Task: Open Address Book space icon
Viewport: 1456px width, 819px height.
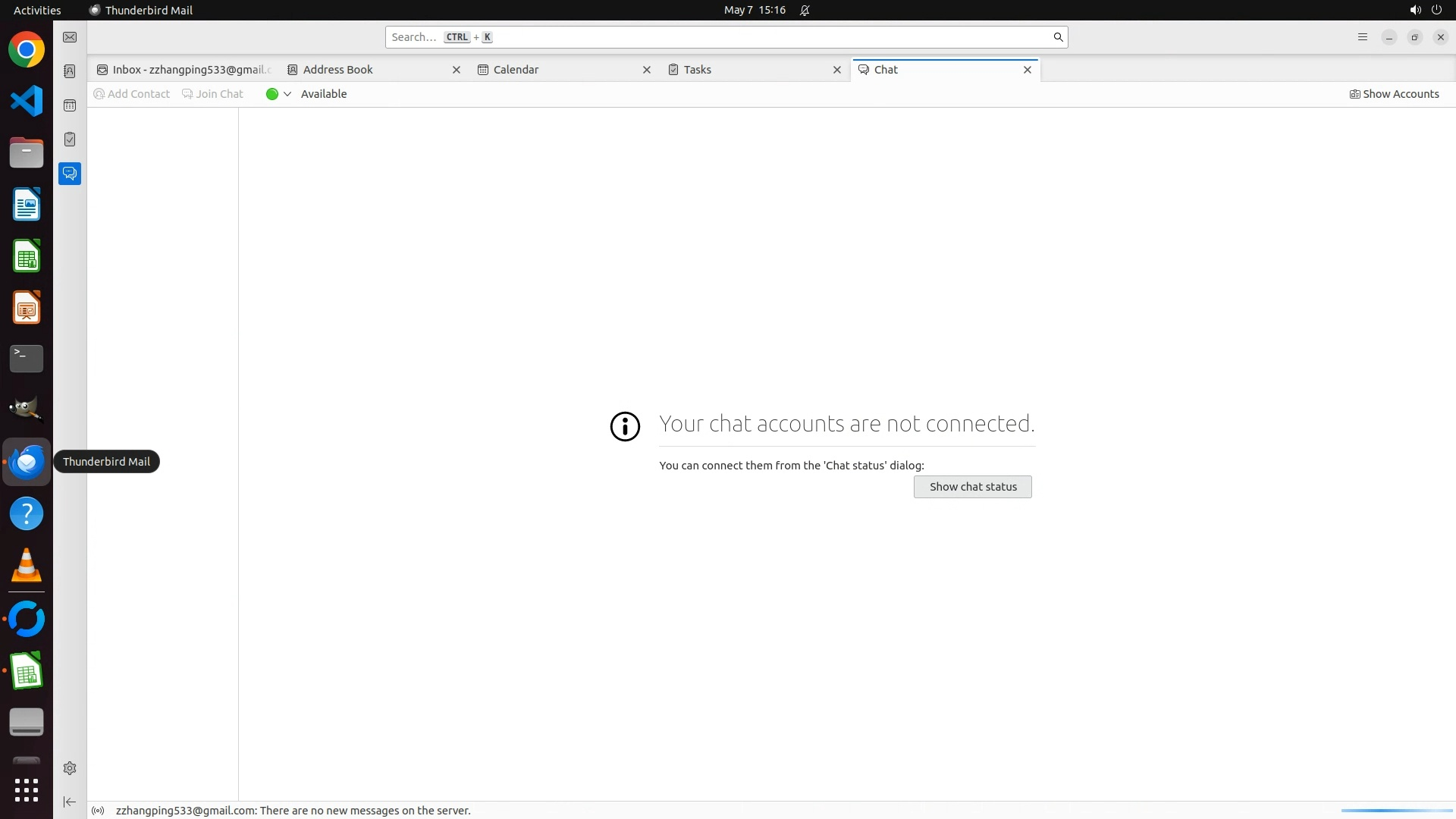Action: click(70, 71)
